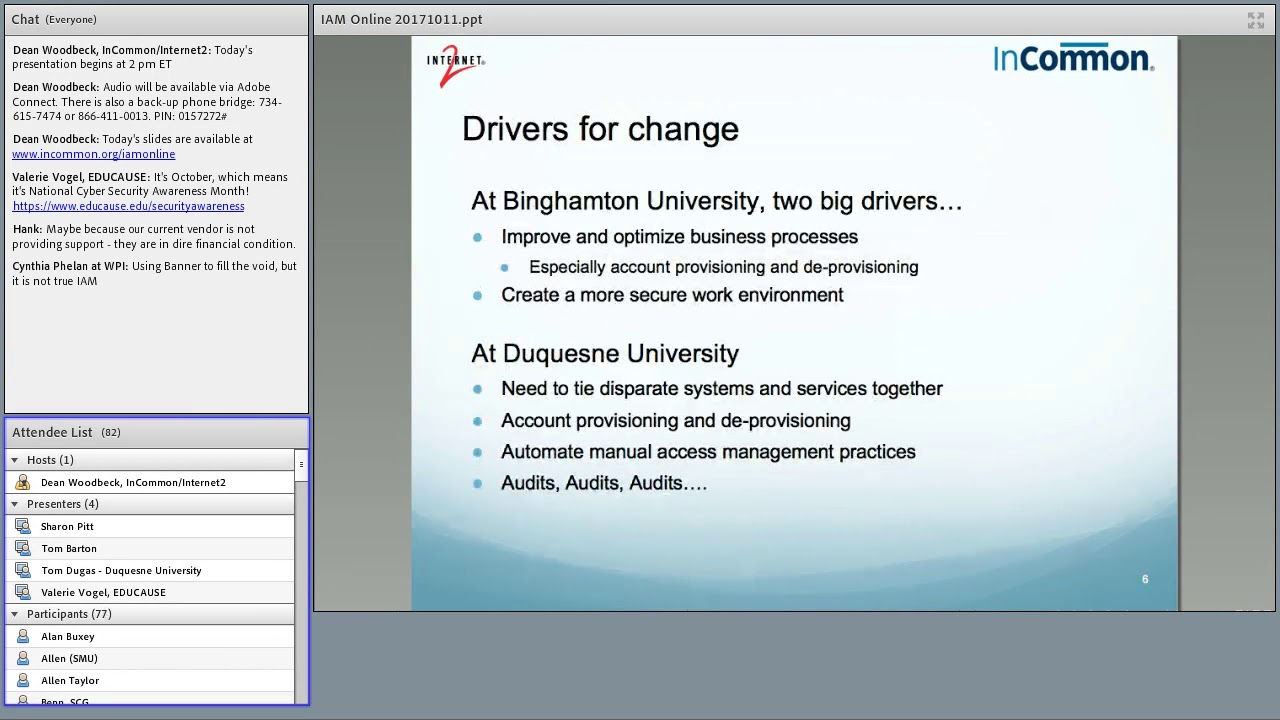Click Cynthia Phelan at WPI's chat message
Image resolution: width=1280 pixels, height=720 pixels.
(x=154, y=273)
